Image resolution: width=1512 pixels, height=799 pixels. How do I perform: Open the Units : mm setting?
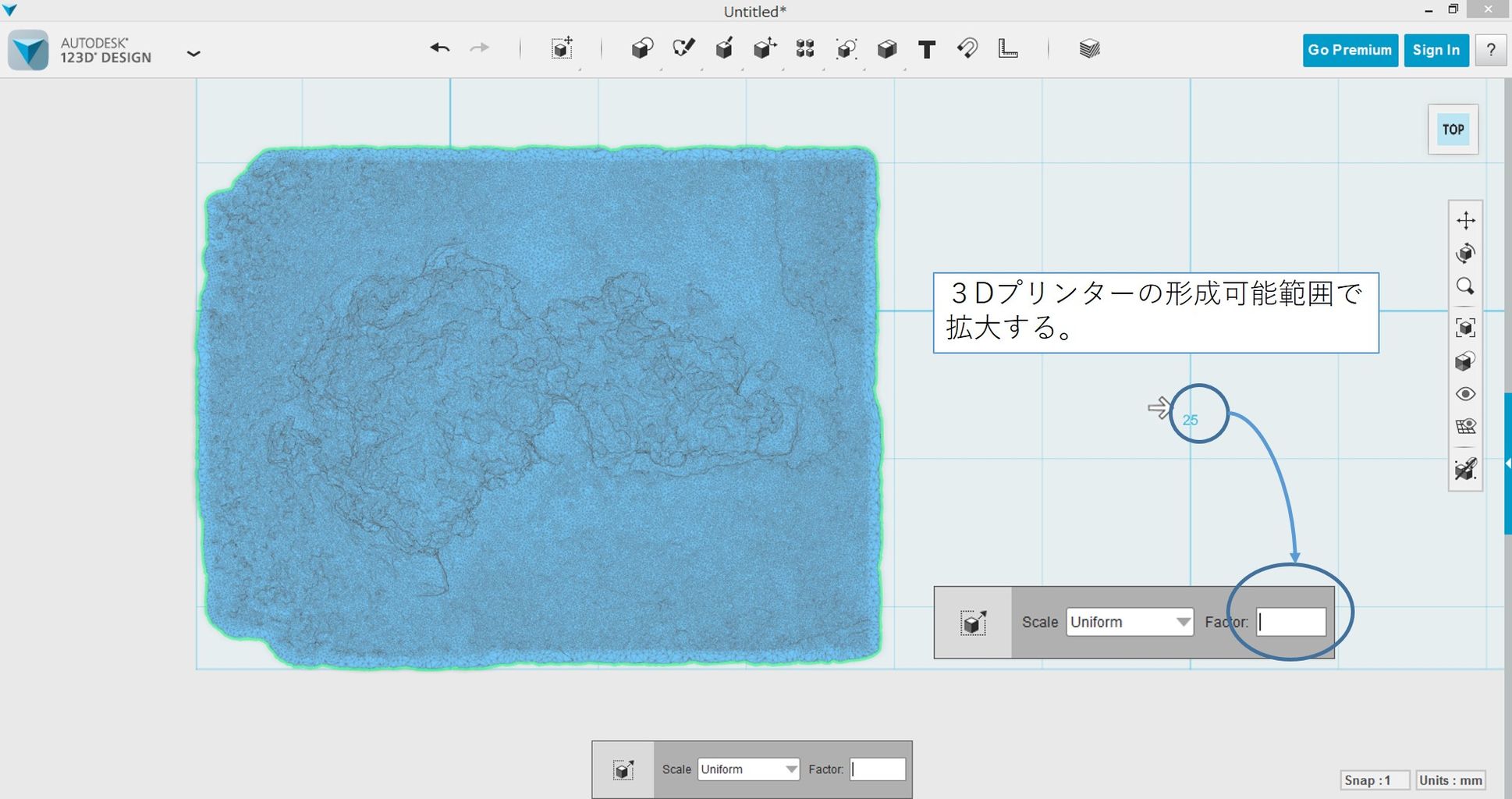pyautogui.click(x=1450, y=780)
